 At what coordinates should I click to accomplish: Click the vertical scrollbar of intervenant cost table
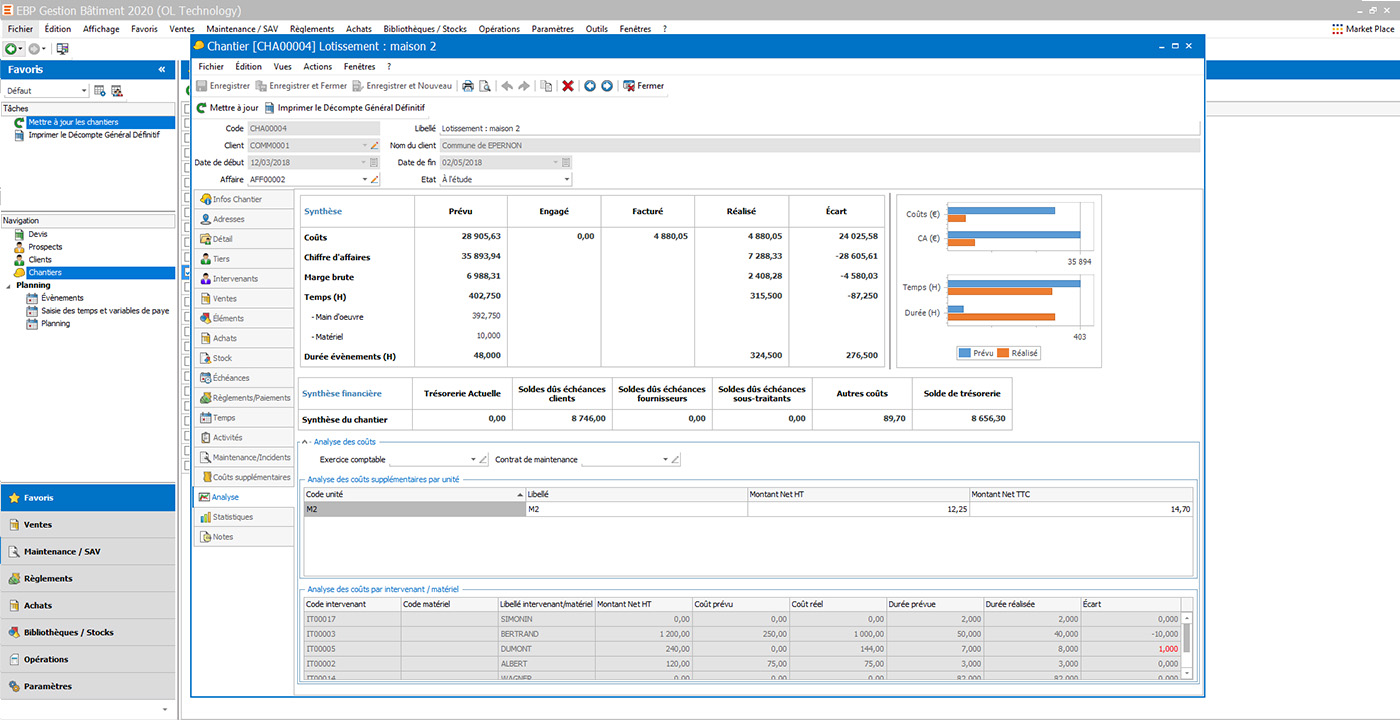[1187, 645]
